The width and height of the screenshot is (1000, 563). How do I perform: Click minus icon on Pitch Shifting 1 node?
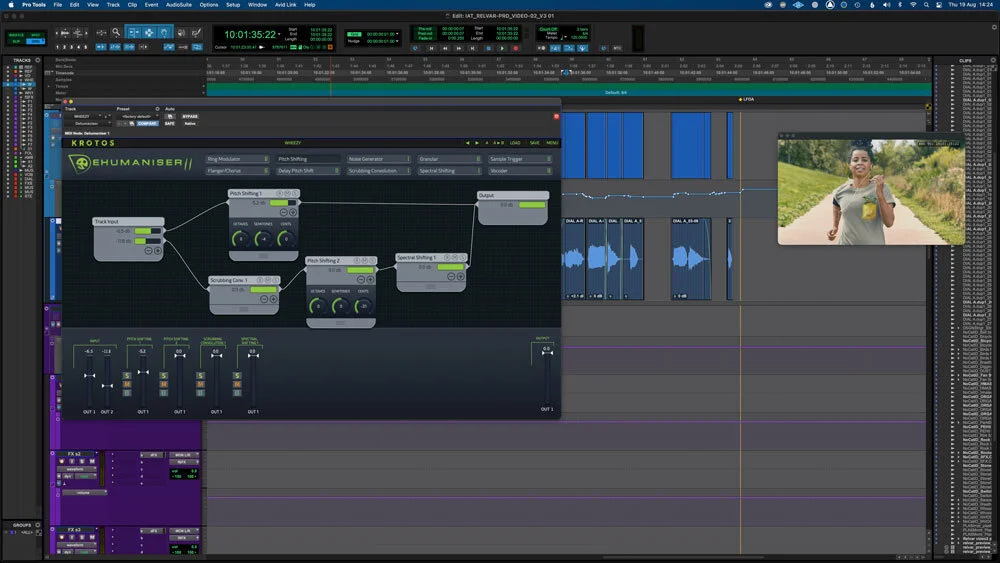284,212
